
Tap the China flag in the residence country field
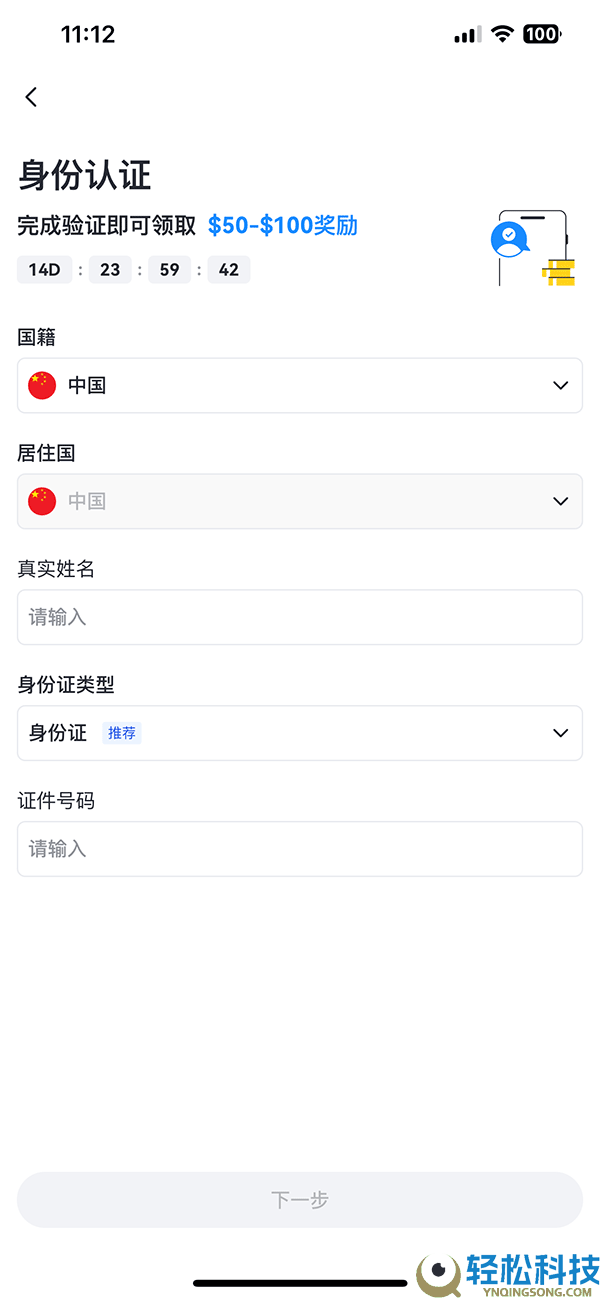coord(41,501)
